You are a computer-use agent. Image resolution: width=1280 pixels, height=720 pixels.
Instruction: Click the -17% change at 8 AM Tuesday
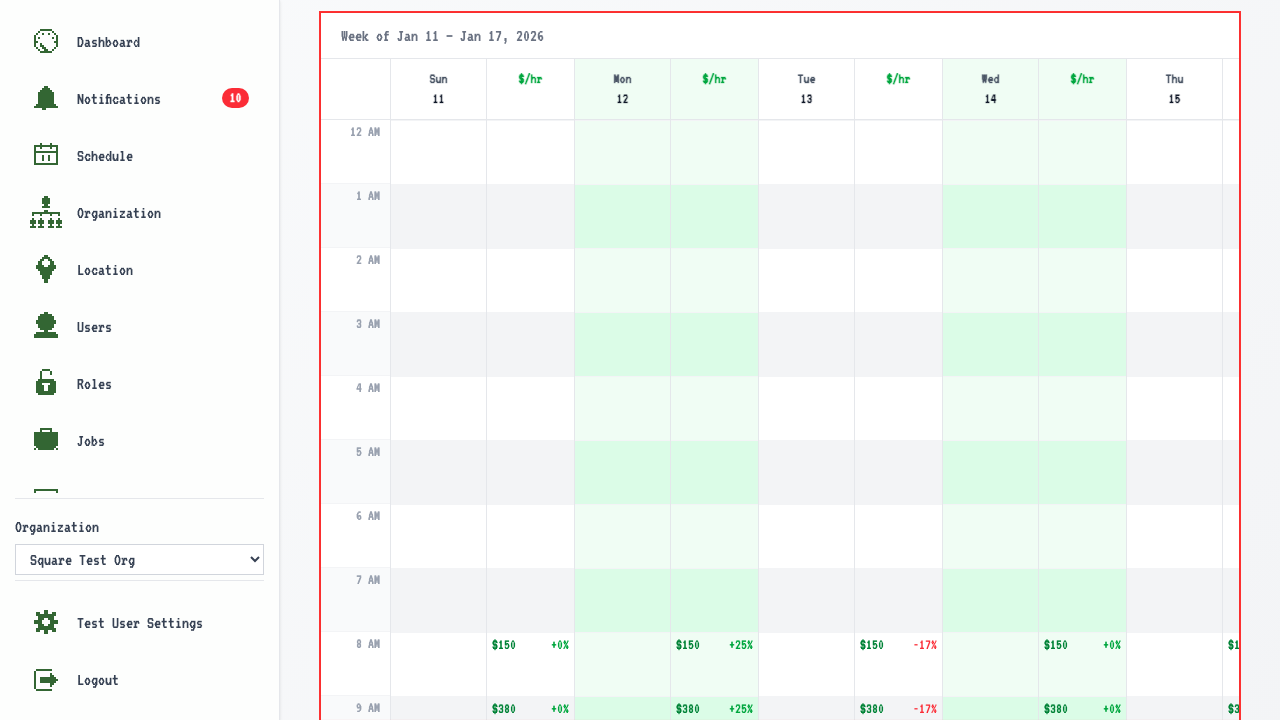pos(925,645)
